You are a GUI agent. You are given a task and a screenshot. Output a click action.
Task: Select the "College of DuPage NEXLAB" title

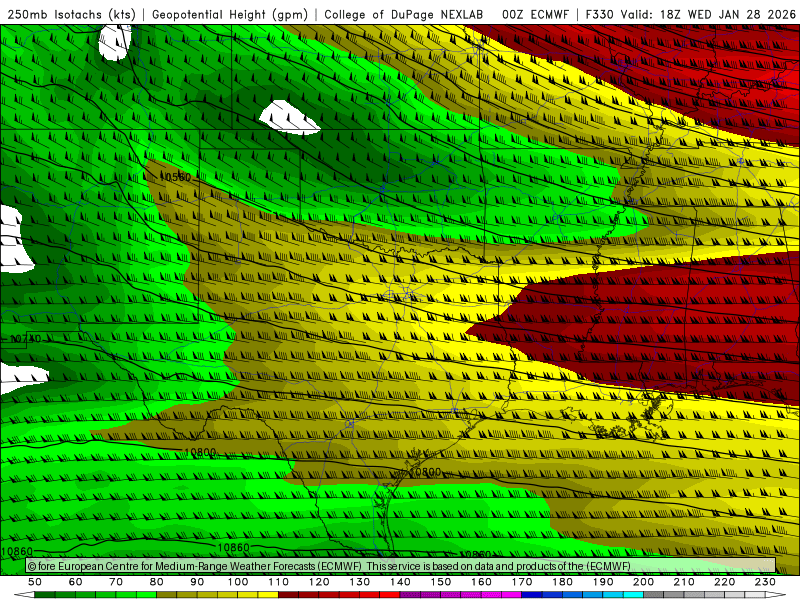coord(404,14)
